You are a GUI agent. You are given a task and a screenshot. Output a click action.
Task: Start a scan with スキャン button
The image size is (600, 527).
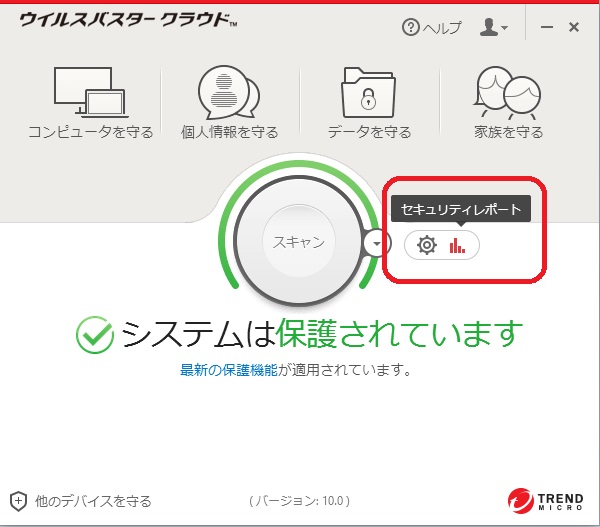pyautogui.click(x=299, y=242)
